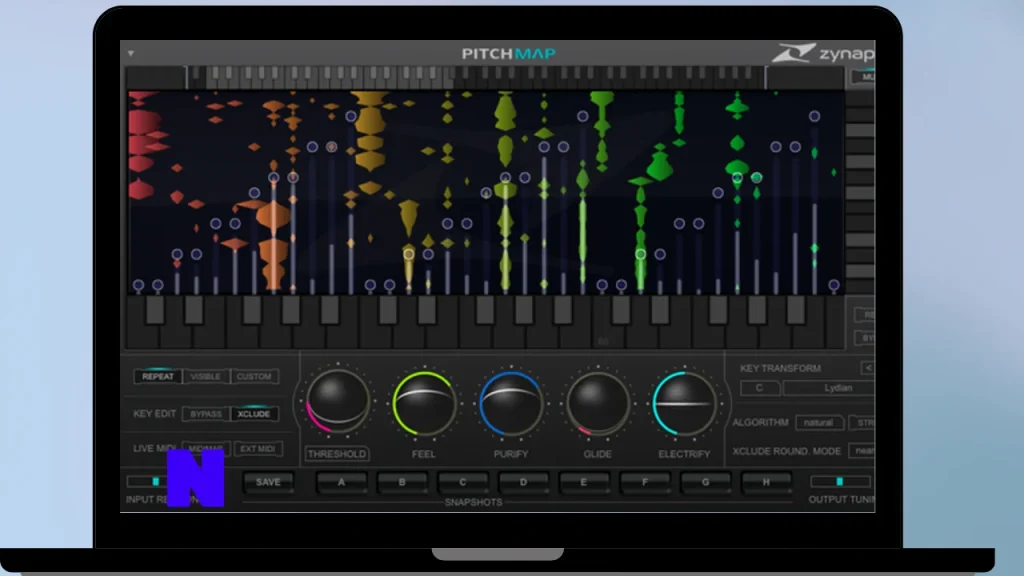Screen dimensions: 1024x576
Task: Toggle the Key Edit XCLUDE button
Action: [254, 414]
